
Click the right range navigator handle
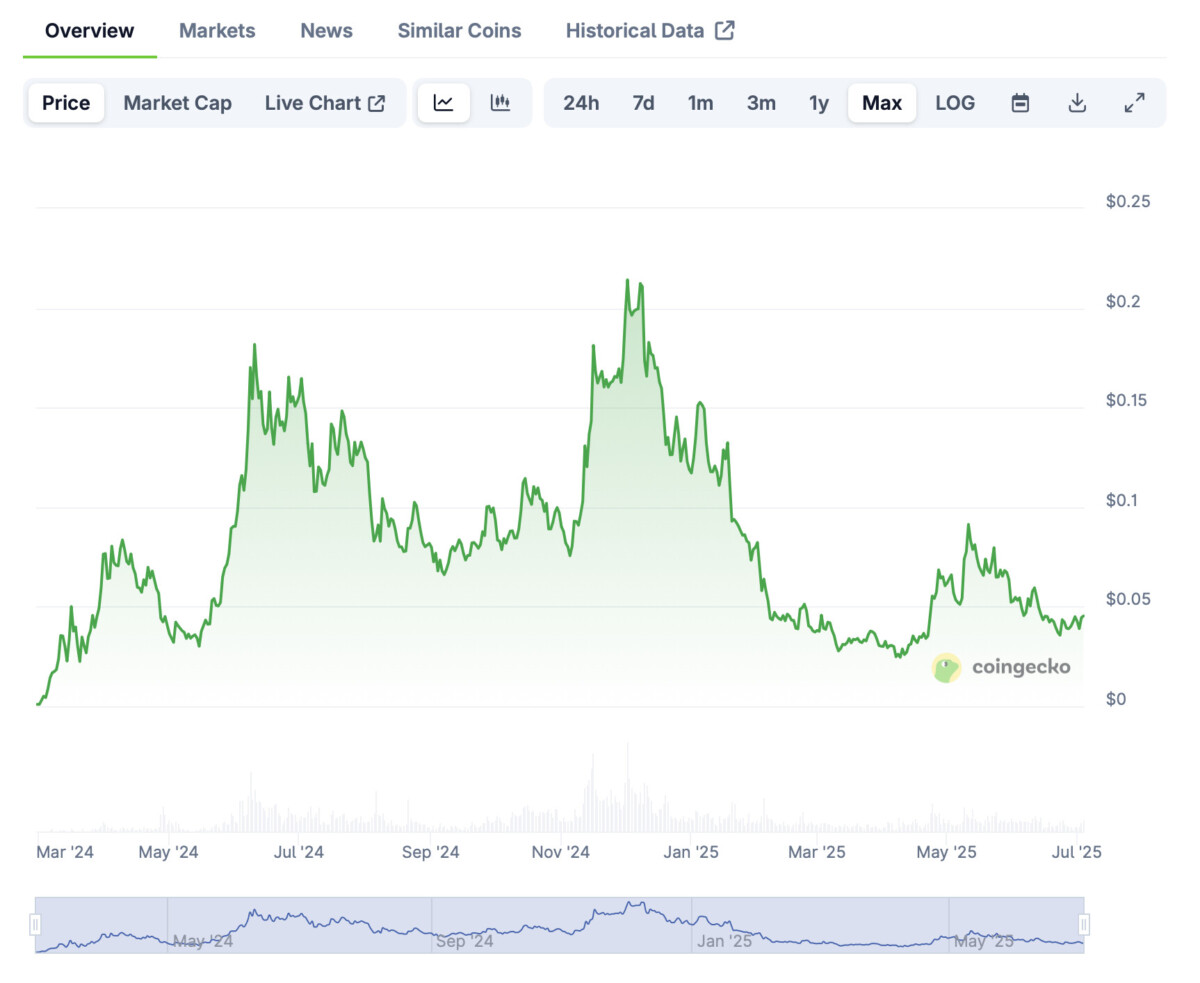click(1084, 925)
